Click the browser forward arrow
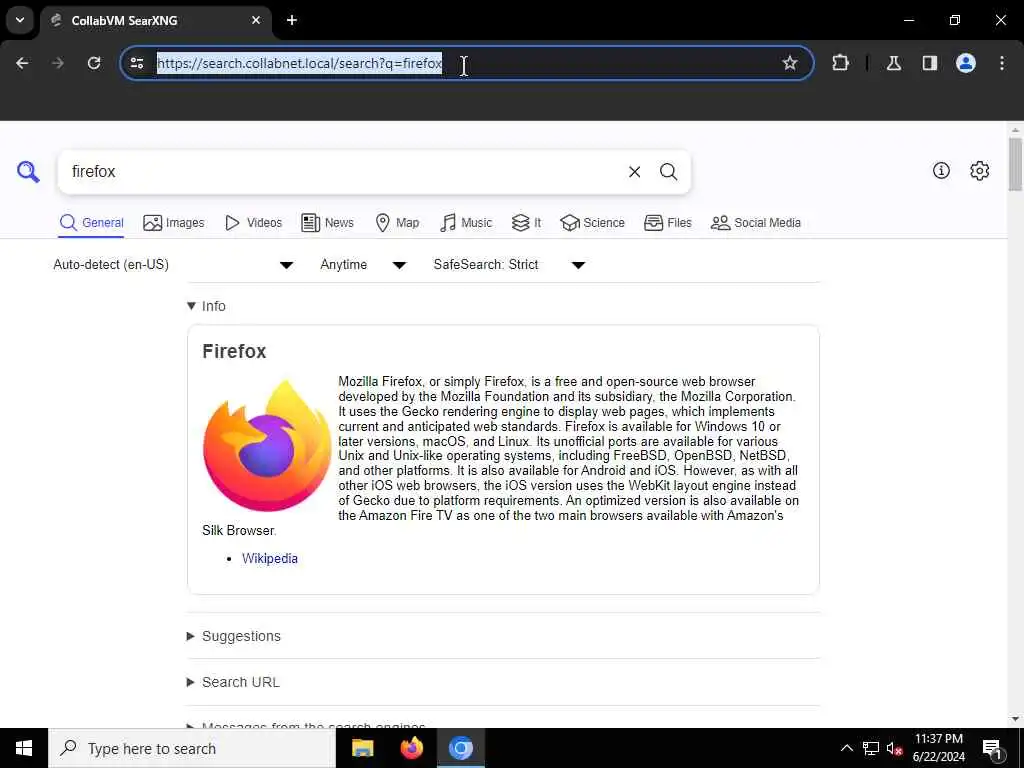This screenshot has width=1024, height=768. click(x=58, y=63)
